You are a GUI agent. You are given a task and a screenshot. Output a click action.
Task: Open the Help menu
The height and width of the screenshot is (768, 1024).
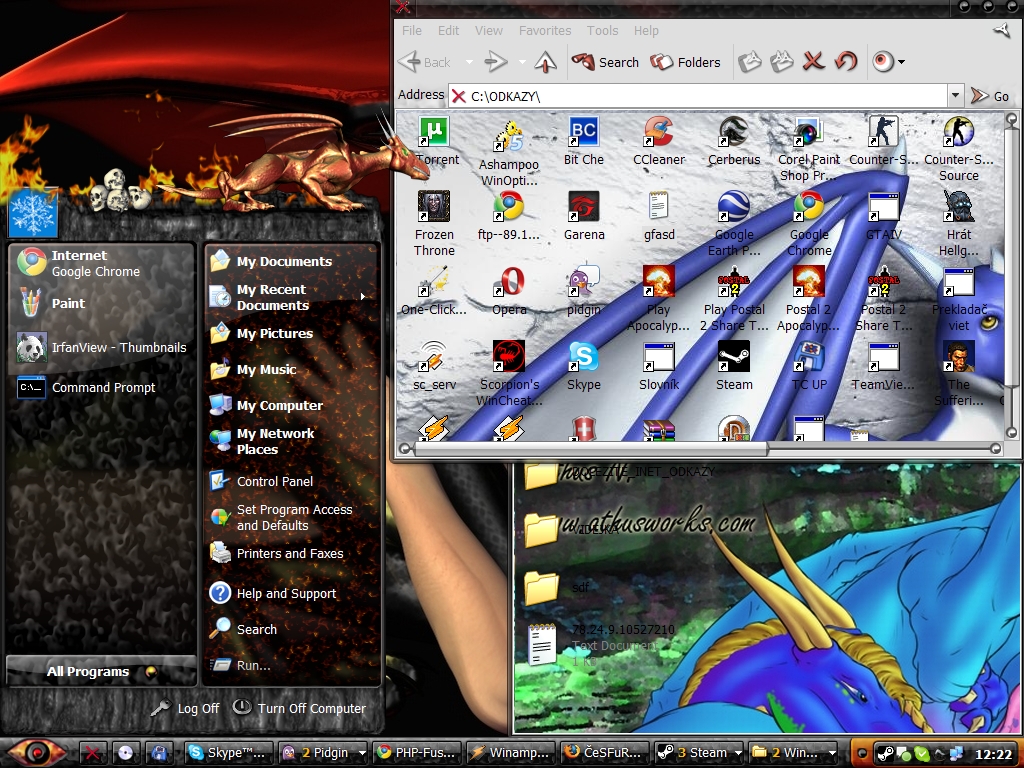(646, 30)
